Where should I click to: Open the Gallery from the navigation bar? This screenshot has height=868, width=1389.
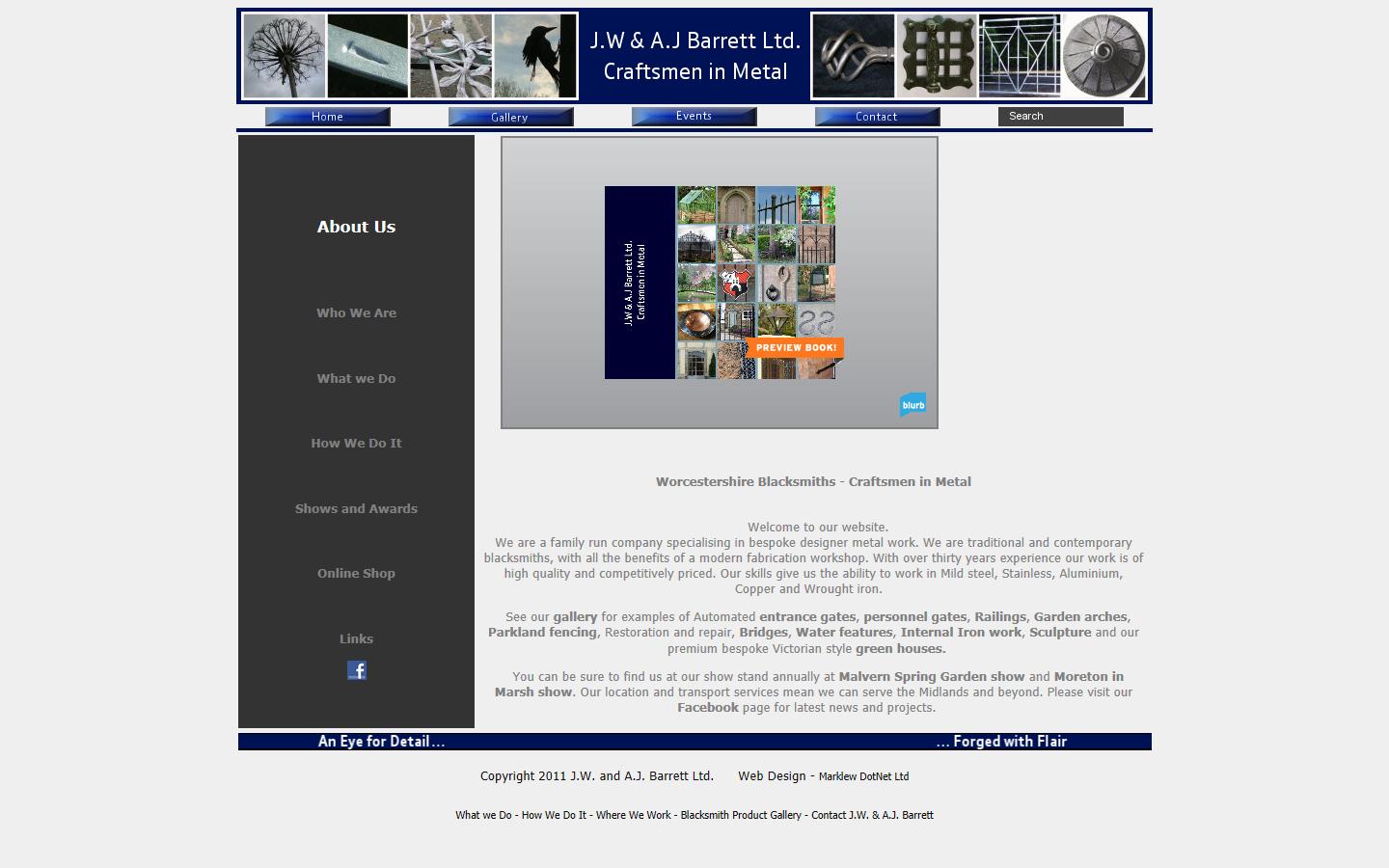[x=510, y=116]
